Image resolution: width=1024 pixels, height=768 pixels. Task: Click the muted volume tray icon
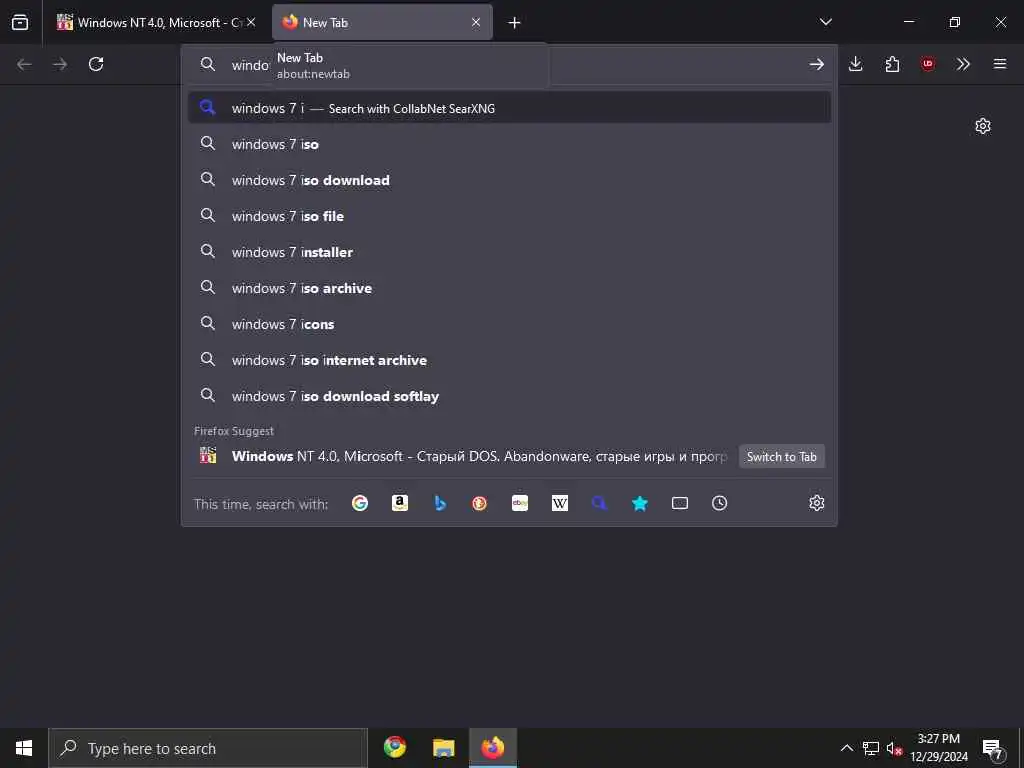[x=894, y=748]
